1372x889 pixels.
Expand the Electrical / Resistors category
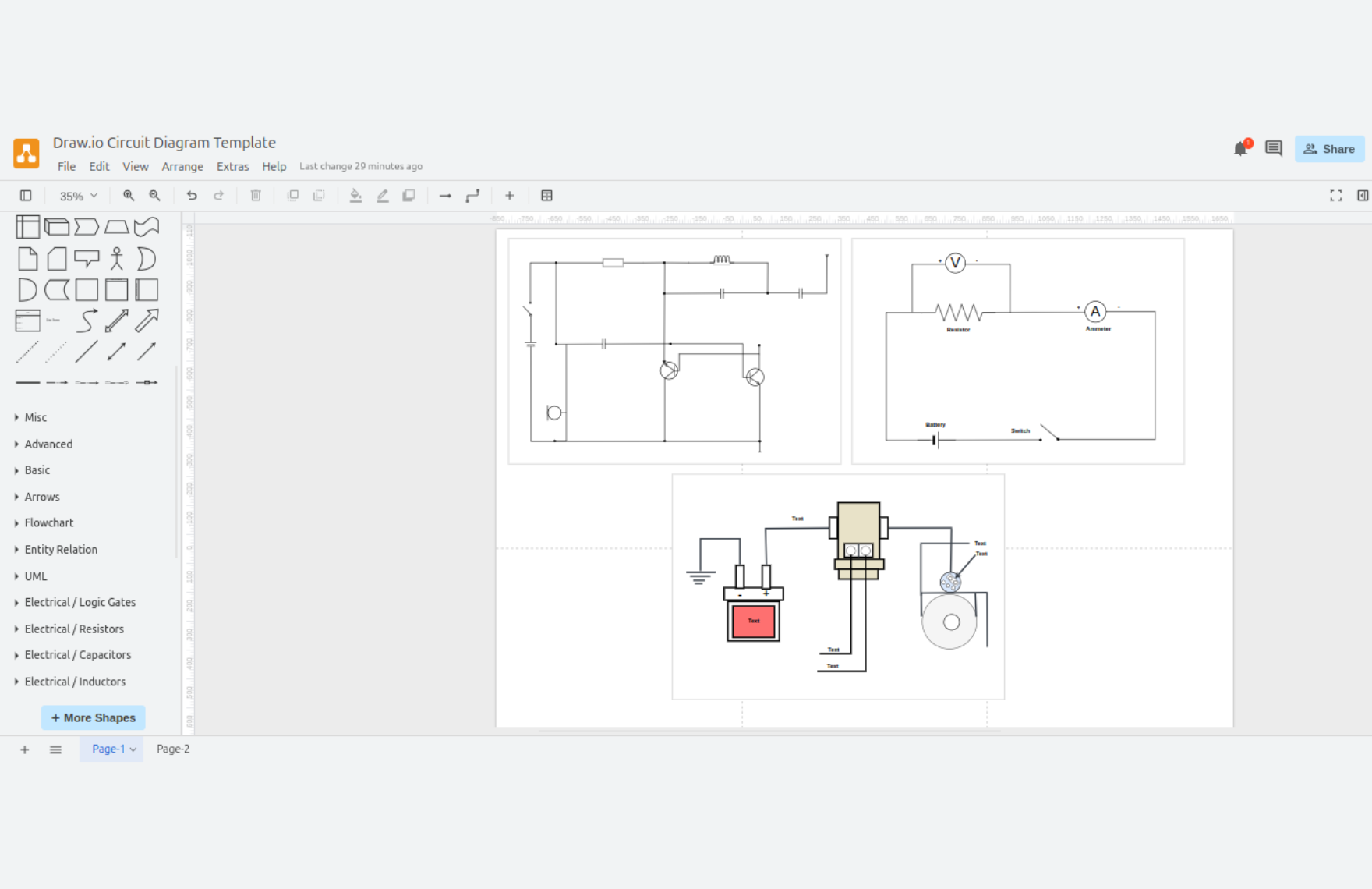click(x=73, y=629)
